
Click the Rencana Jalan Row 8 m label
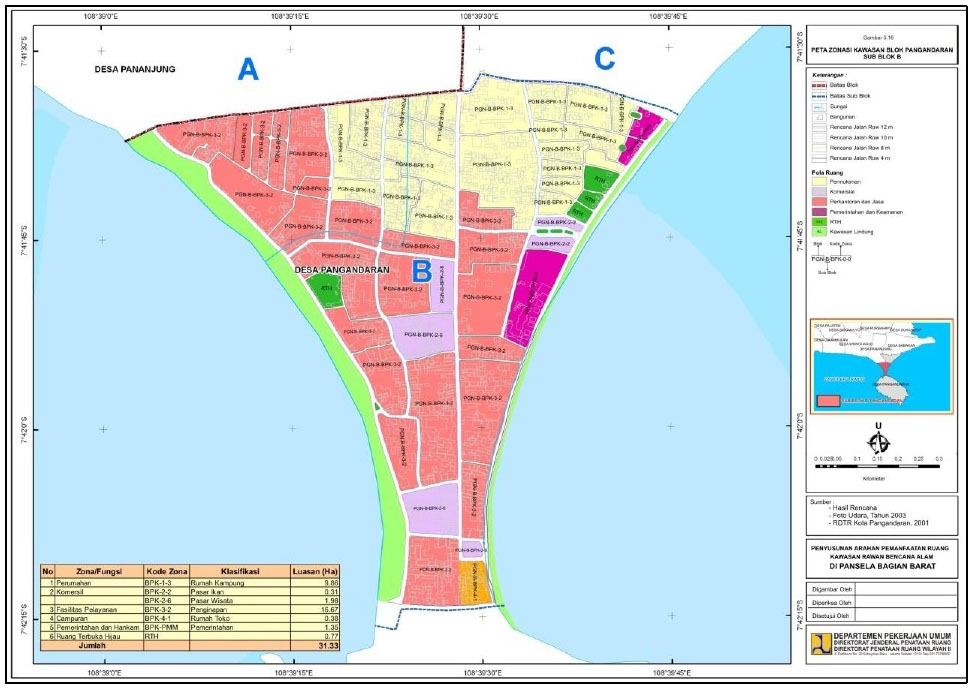[x=860, y=148]
